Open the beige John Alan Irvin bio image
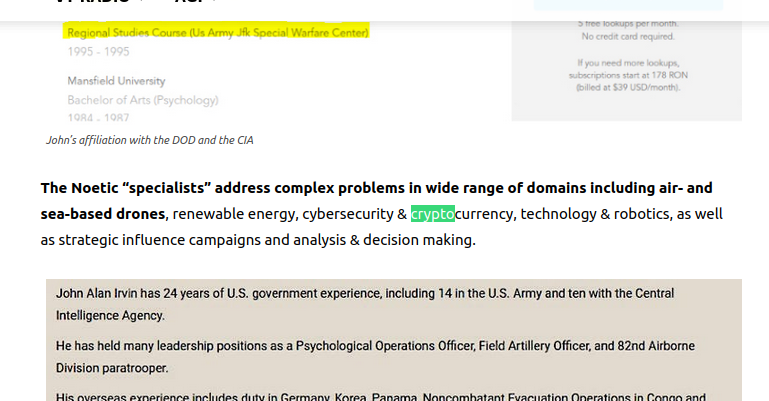769x401 pixels. click(394, 340)
